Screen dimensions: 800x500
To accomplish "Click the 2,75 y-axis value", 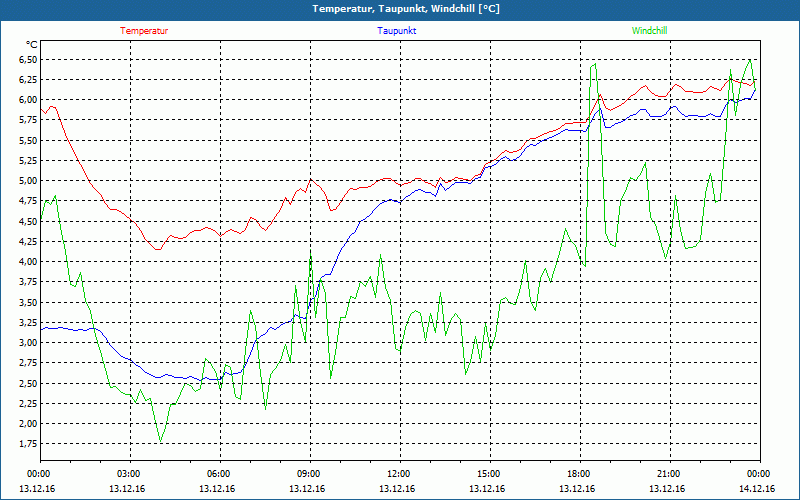I will tap(29, 363).
